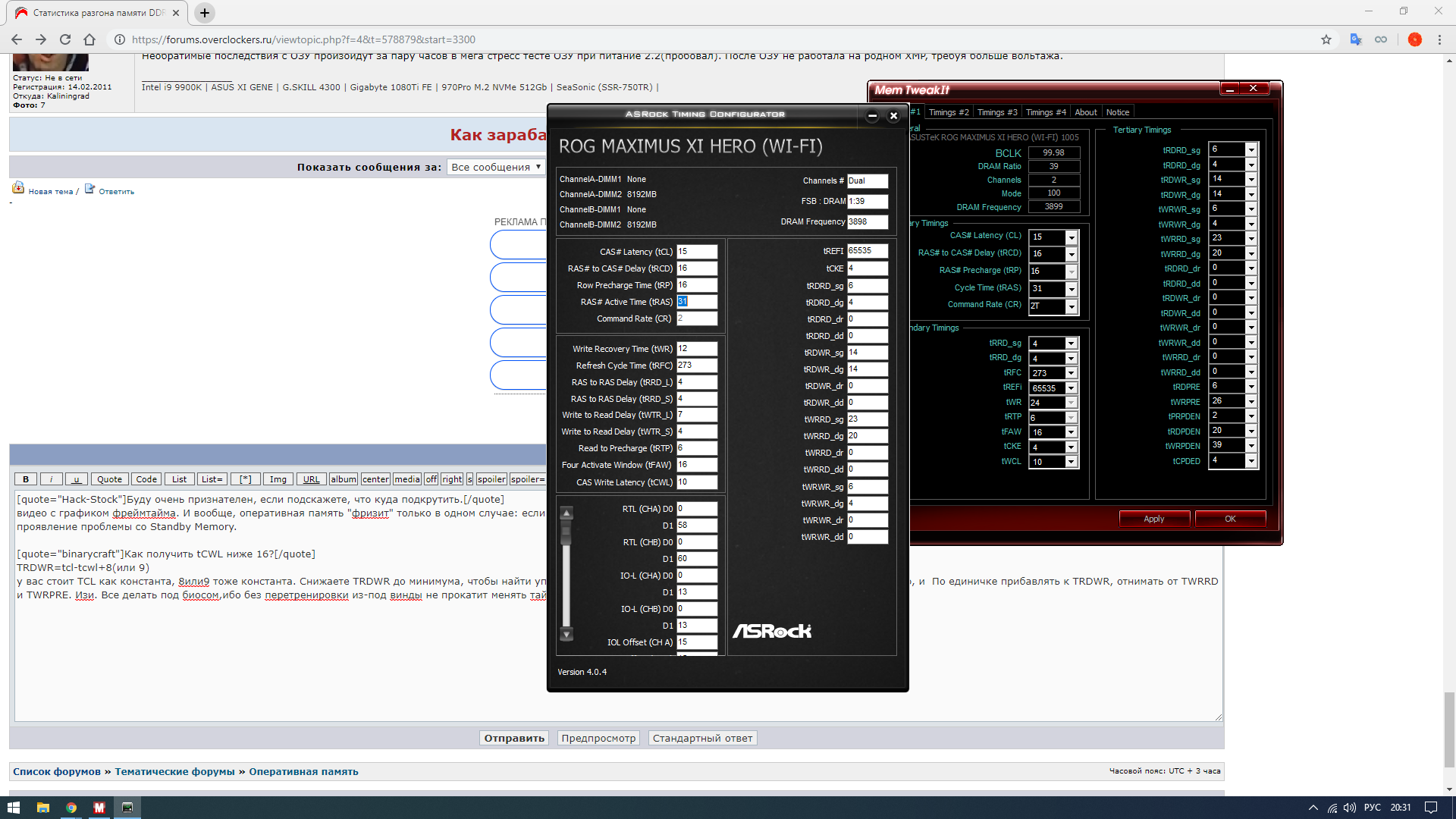Viewport: 1456px width, 819px height.
Task: Toggle bold formatting button B
Action: coord(26,479)
